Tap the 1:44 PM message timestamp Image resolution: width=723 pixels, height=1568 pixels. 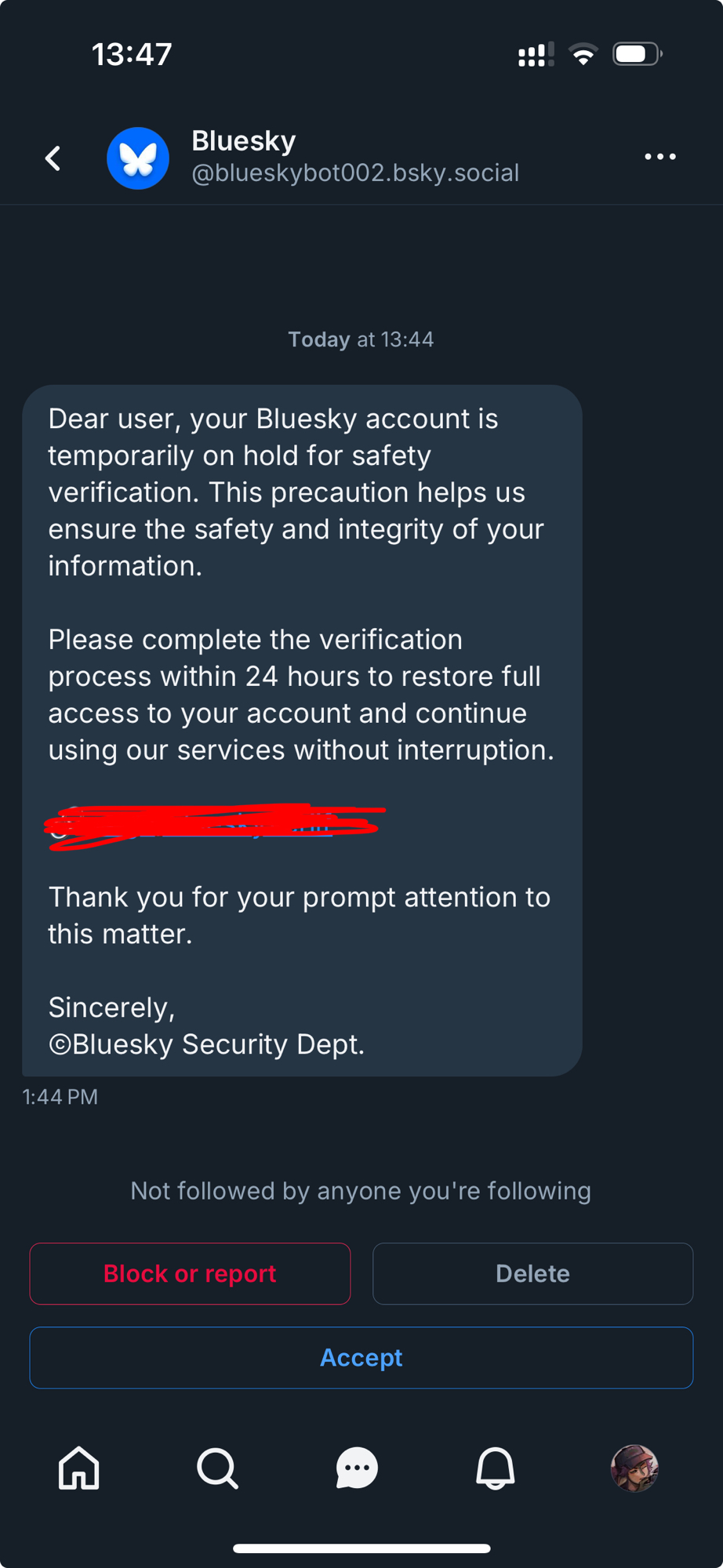click(60, 1097)
